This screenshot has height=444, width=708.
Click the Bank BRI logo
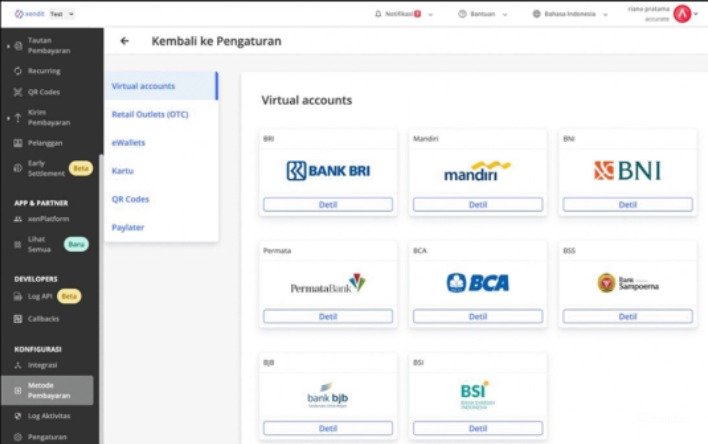coord(328,171)
